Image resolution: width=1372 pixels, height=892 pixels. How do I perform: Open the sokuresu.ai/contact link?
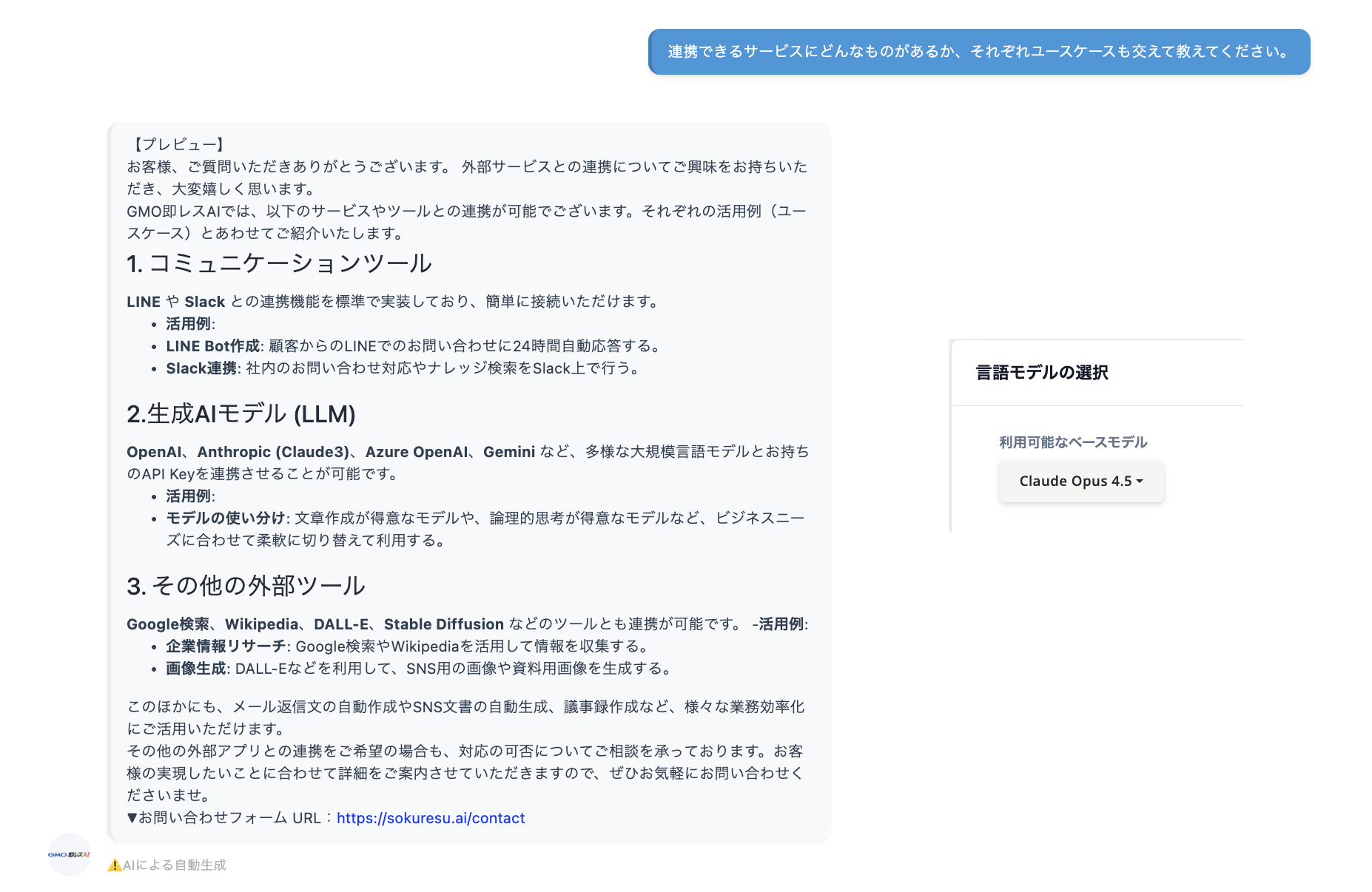click(x=430, y=818)
